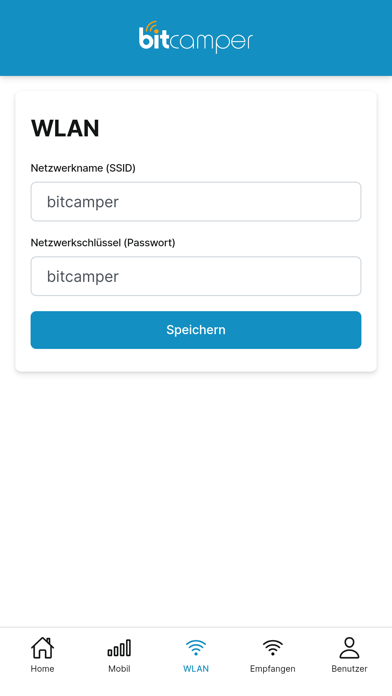Focus the Netzwerkname (SSID) input field
This screenshot has height=696, width=392.
[196, 202]
